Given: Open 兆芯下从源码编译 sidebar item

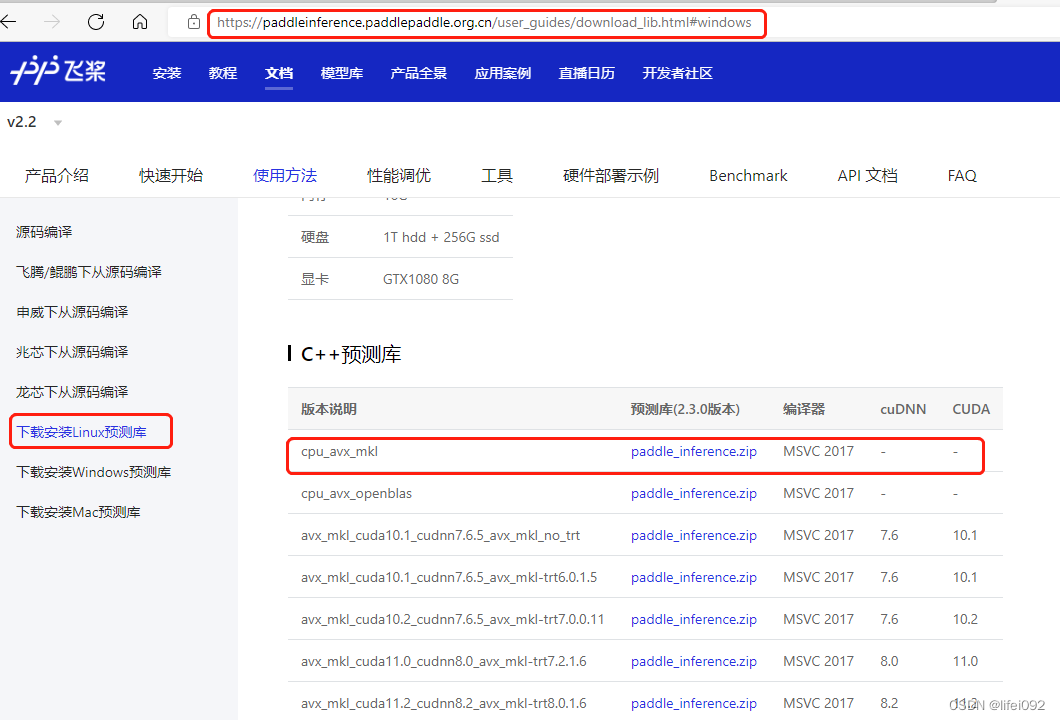Looking at the screenshot, I should pos(72,352).
